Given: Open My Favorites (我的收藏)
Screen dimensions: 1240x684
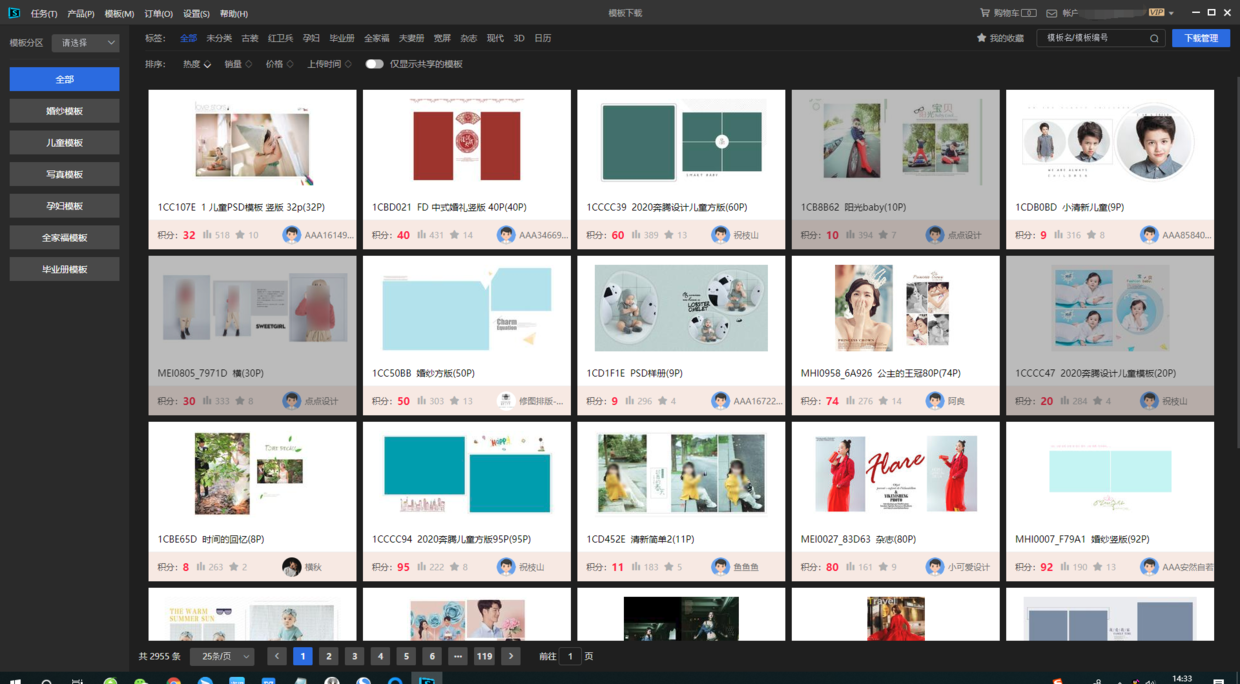Looking at the screenshot, I should 1000,38.
